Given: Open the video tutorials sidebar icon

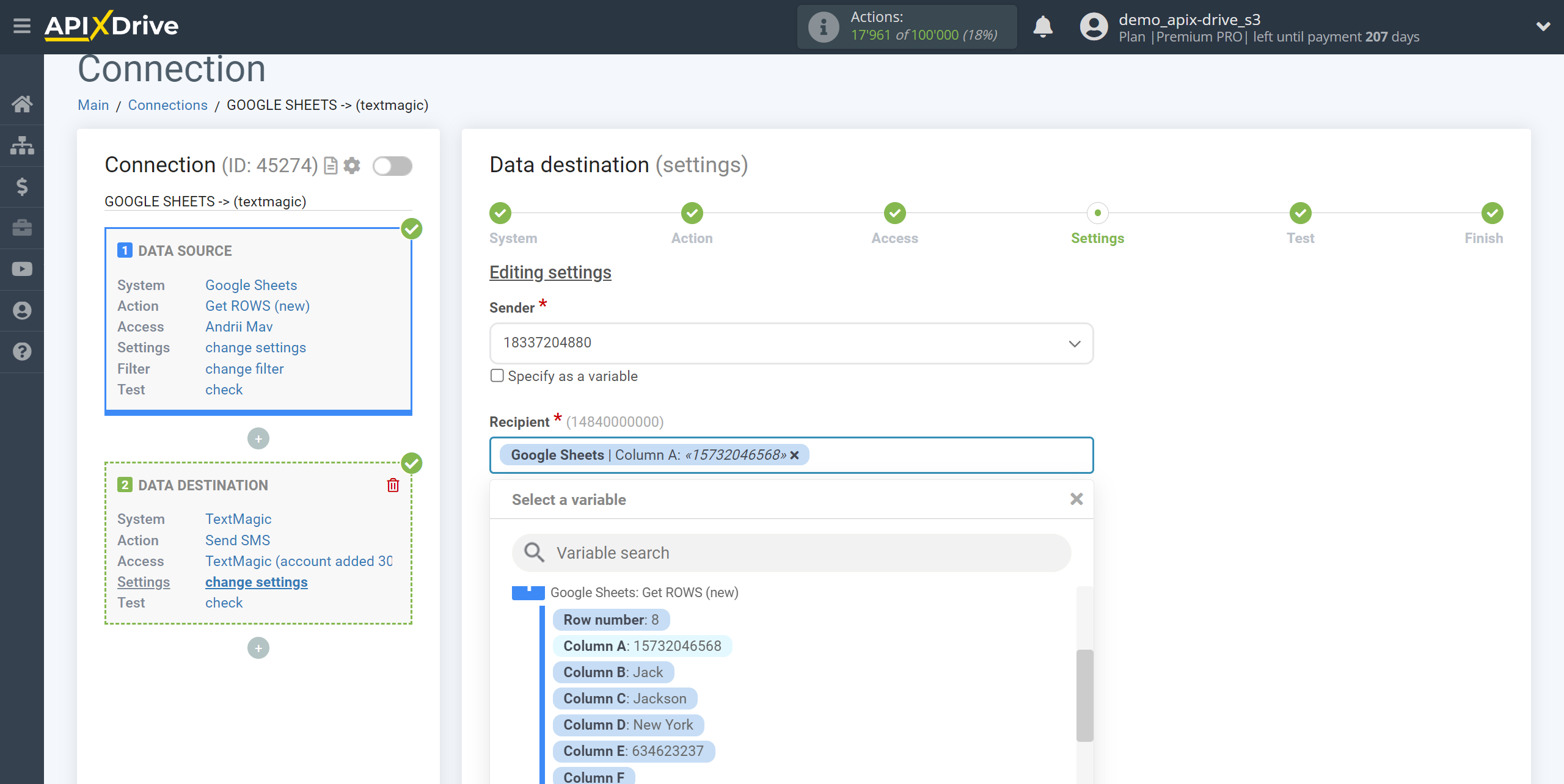Looking at the screenshot, I should [x=22, y=269].
